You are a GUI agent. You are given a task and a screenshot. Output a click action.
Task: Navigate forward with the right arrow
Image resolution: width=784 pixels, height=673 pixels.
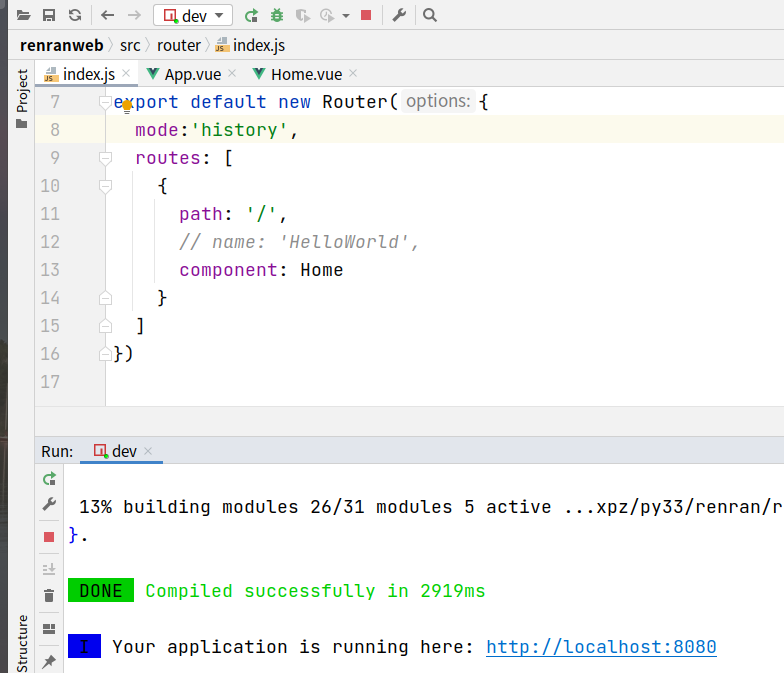134,15
